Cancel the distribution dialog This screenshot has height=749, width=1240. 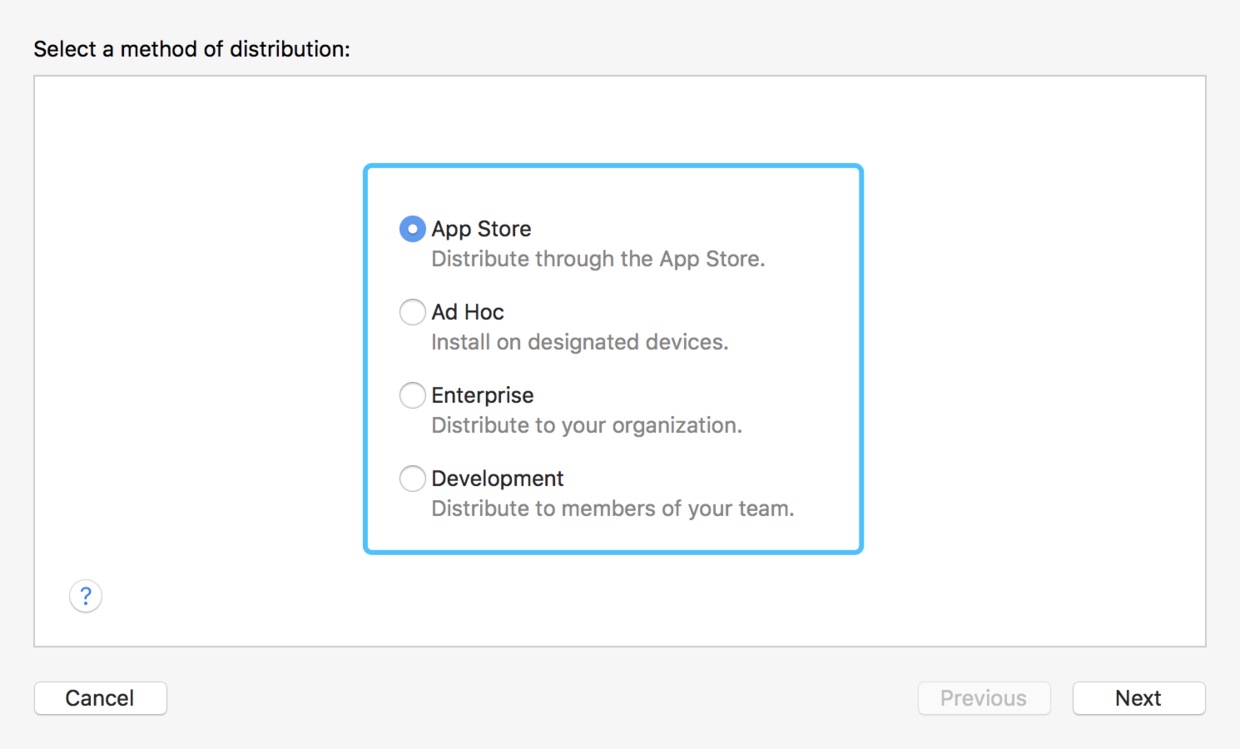click(100, 698)
